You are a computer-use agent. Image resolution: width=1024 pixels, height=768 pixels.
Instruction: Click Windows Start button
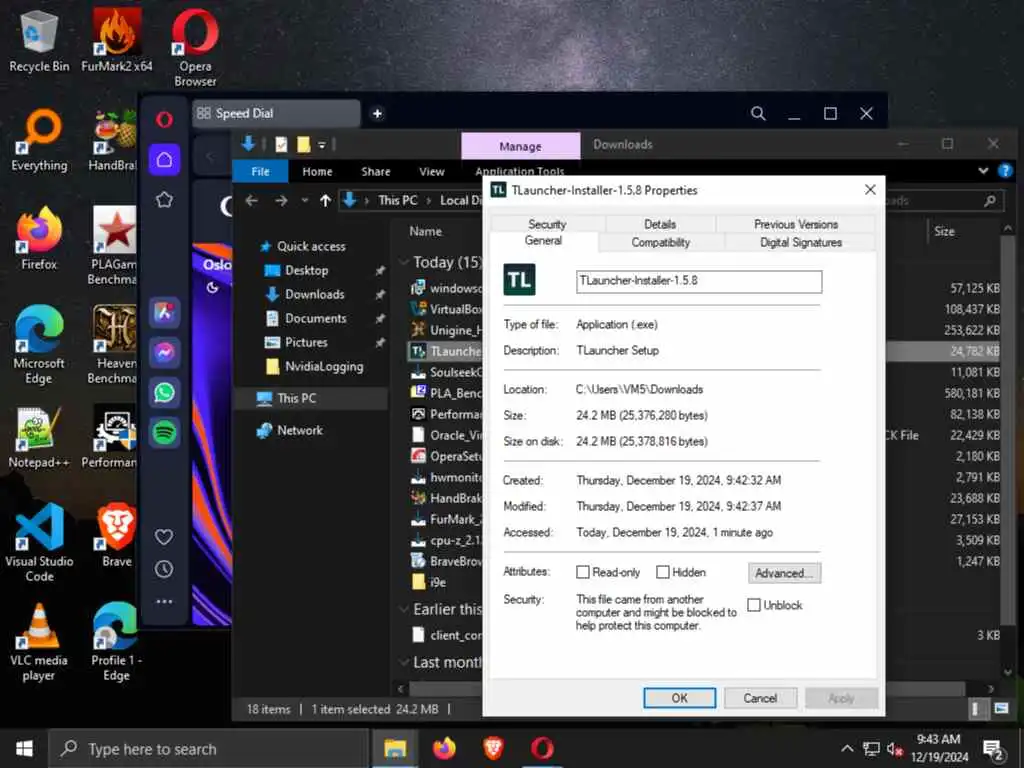[24, 748]
